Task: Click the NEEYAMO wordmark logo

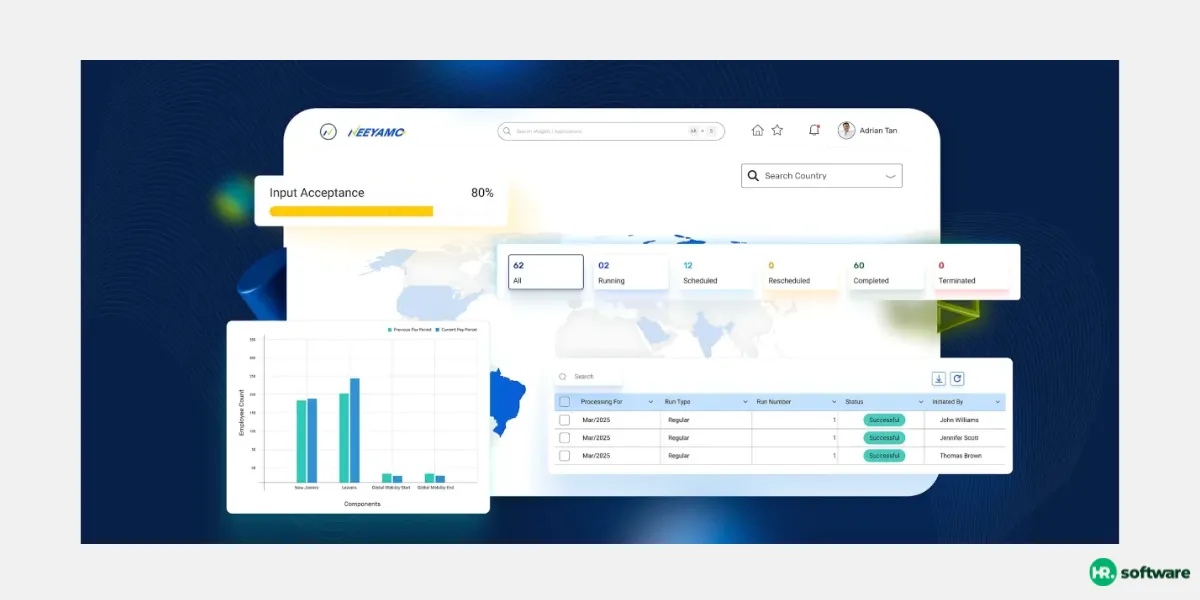Action: click(x=376, y=132)
